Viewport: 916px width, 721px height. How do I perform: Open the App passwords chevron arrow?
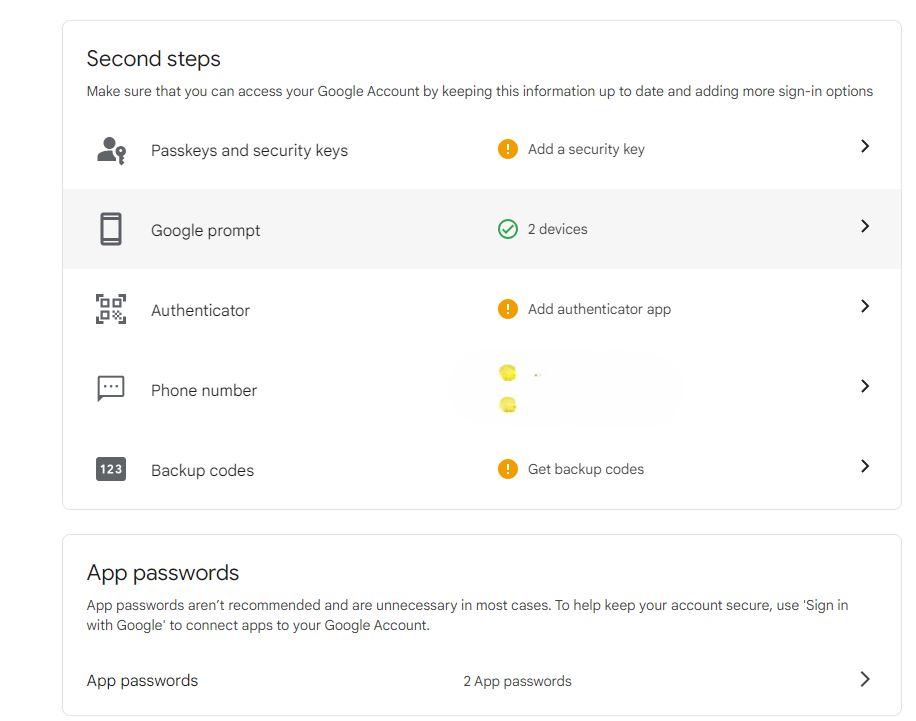[865, 679]
